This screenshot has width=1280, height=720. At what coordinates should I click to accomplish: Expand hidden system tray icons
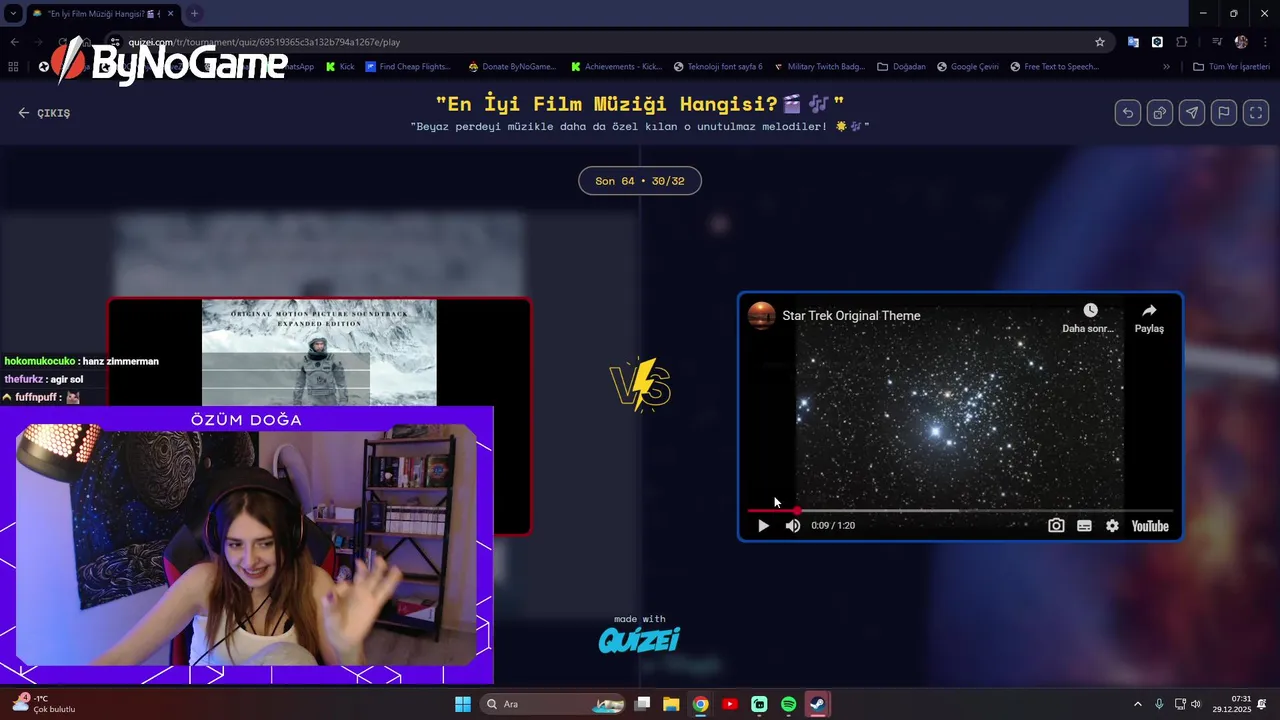click(1137, 704)
